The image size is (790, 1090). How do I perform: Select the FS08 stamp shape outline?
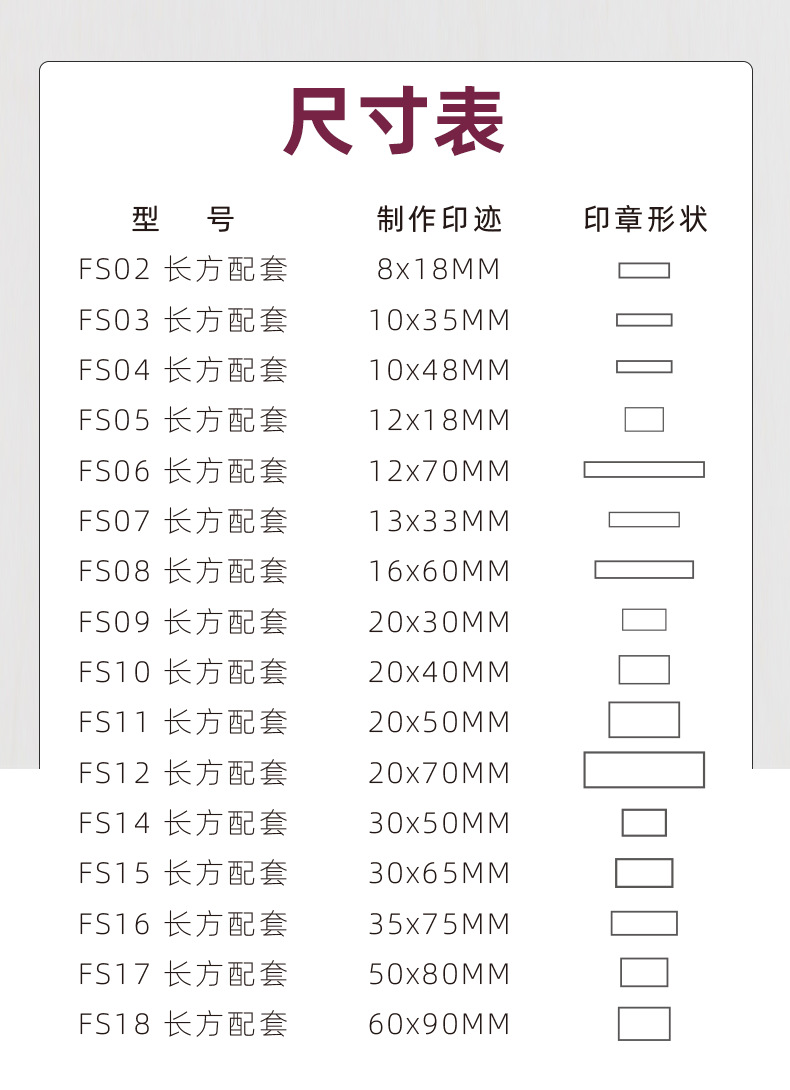(644, 570)
